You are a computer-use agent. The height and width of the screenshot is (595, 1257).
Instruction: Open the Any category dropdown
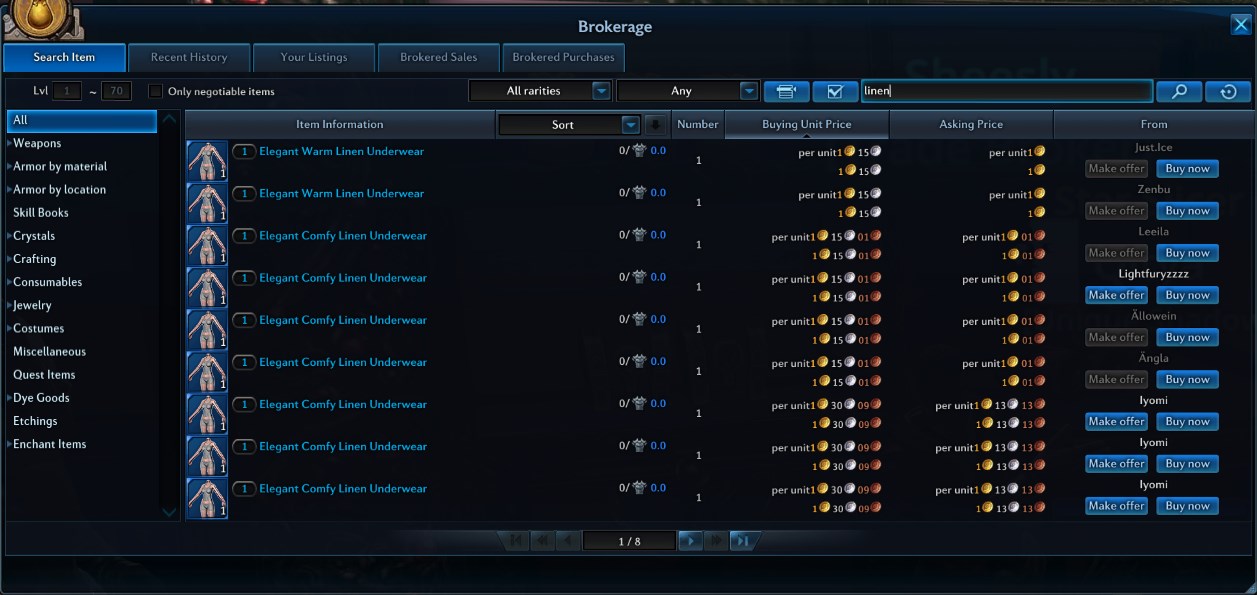[x=688, y=91]
